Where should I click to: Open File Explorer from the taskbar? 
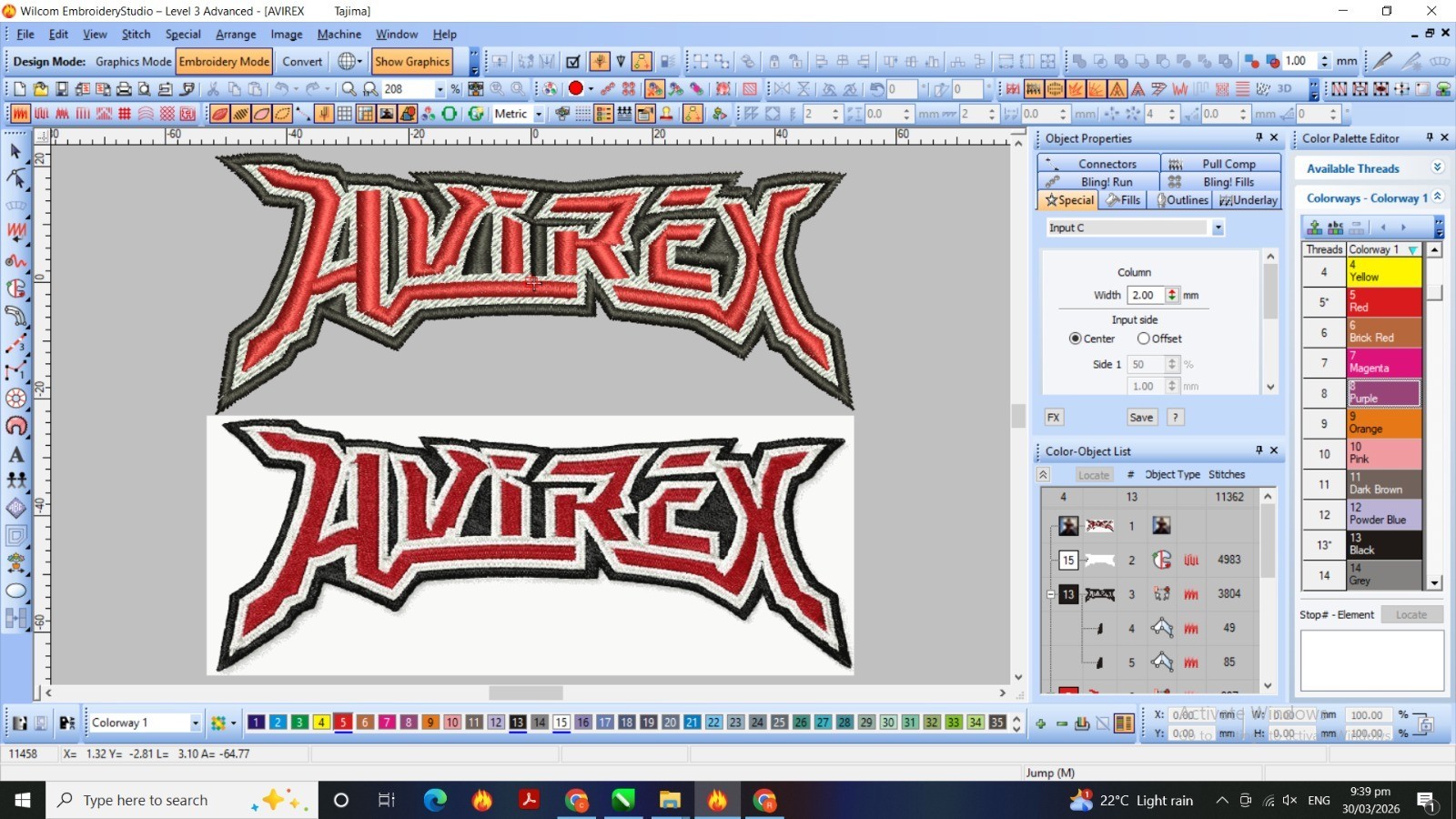(670, 800)
